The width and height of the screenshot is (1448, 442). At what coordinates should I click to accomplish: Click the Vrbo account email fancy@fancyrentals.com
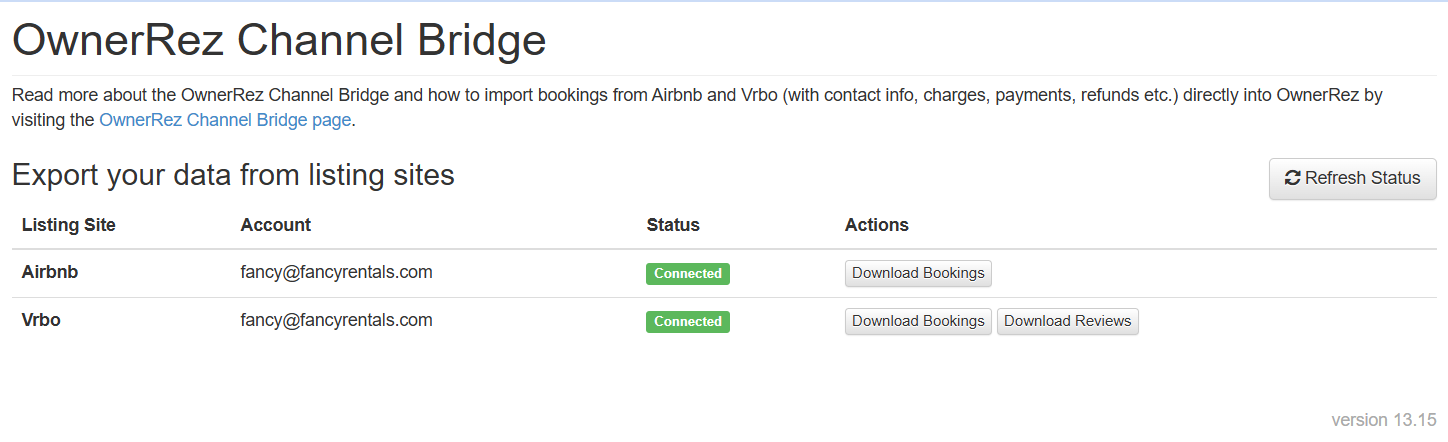(336, 320)
